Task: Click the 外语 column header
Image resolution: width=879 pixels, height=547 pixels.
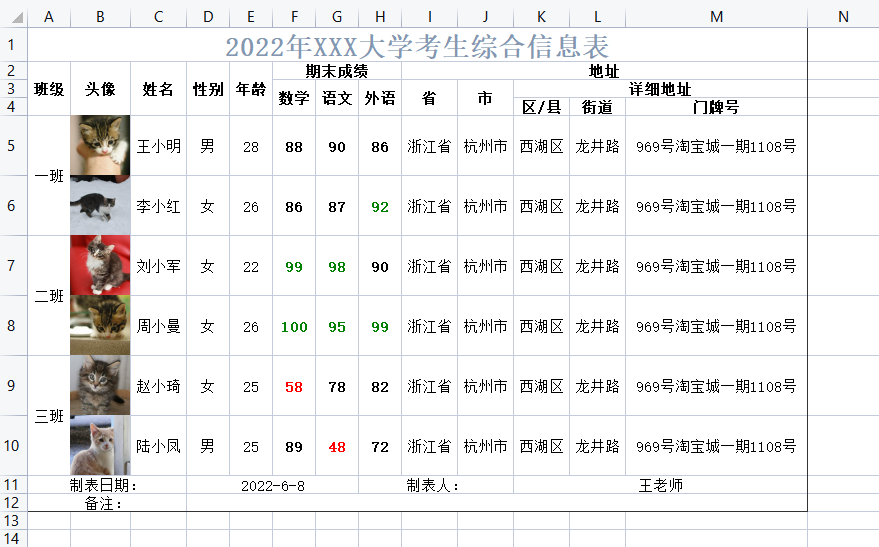Action: [380, 98]
